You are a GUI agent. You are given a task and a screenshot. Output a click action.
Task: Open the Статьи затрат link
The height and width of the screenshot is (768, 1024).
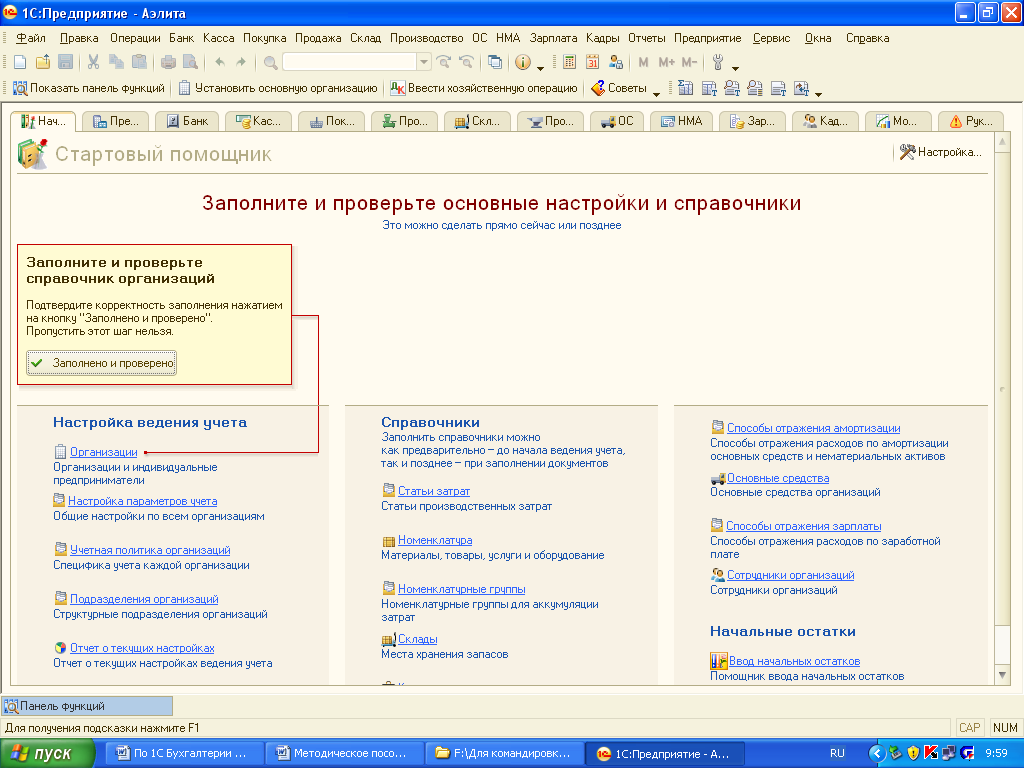coord(434,491)
